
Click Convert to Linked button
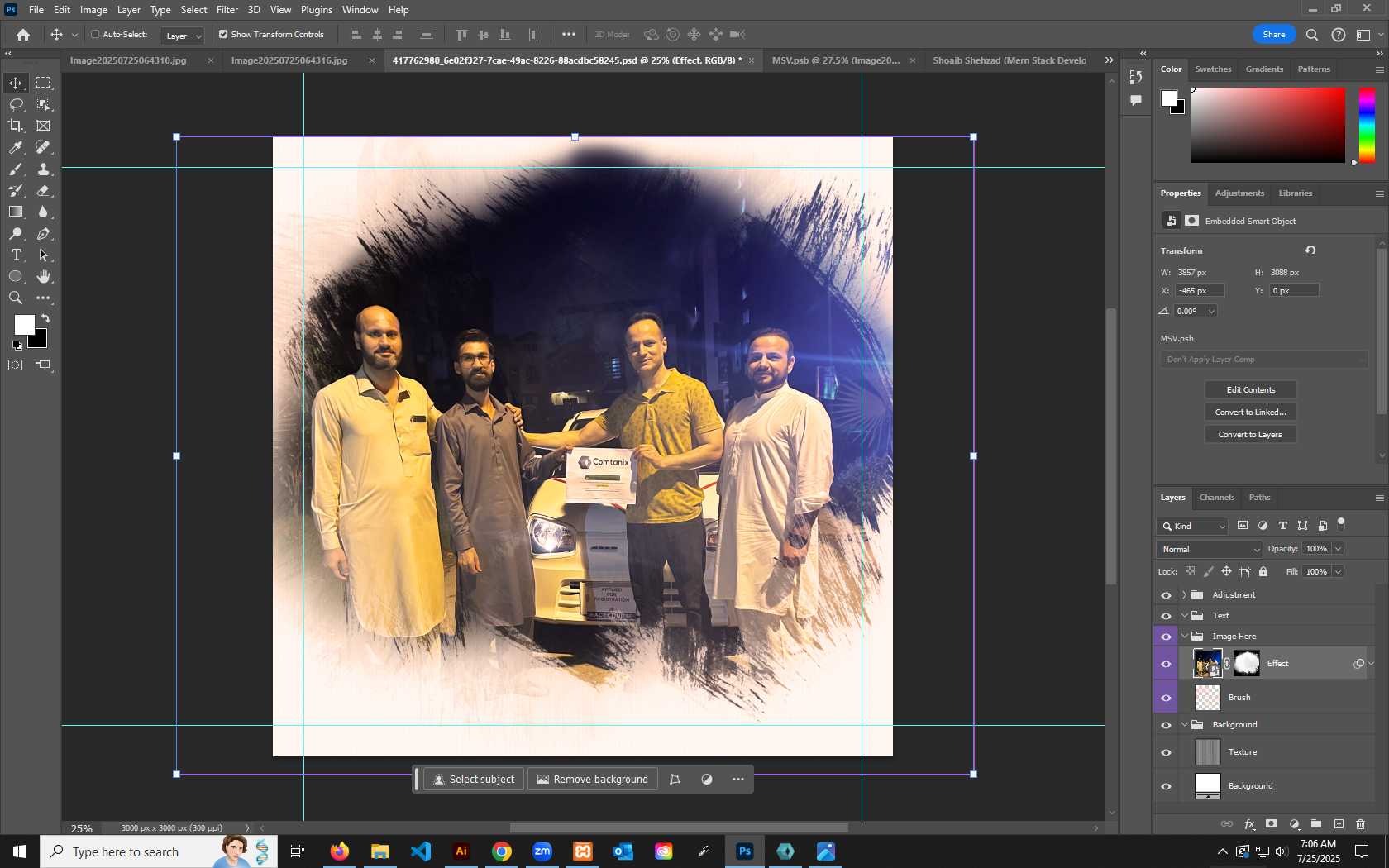pos(1250,413)
